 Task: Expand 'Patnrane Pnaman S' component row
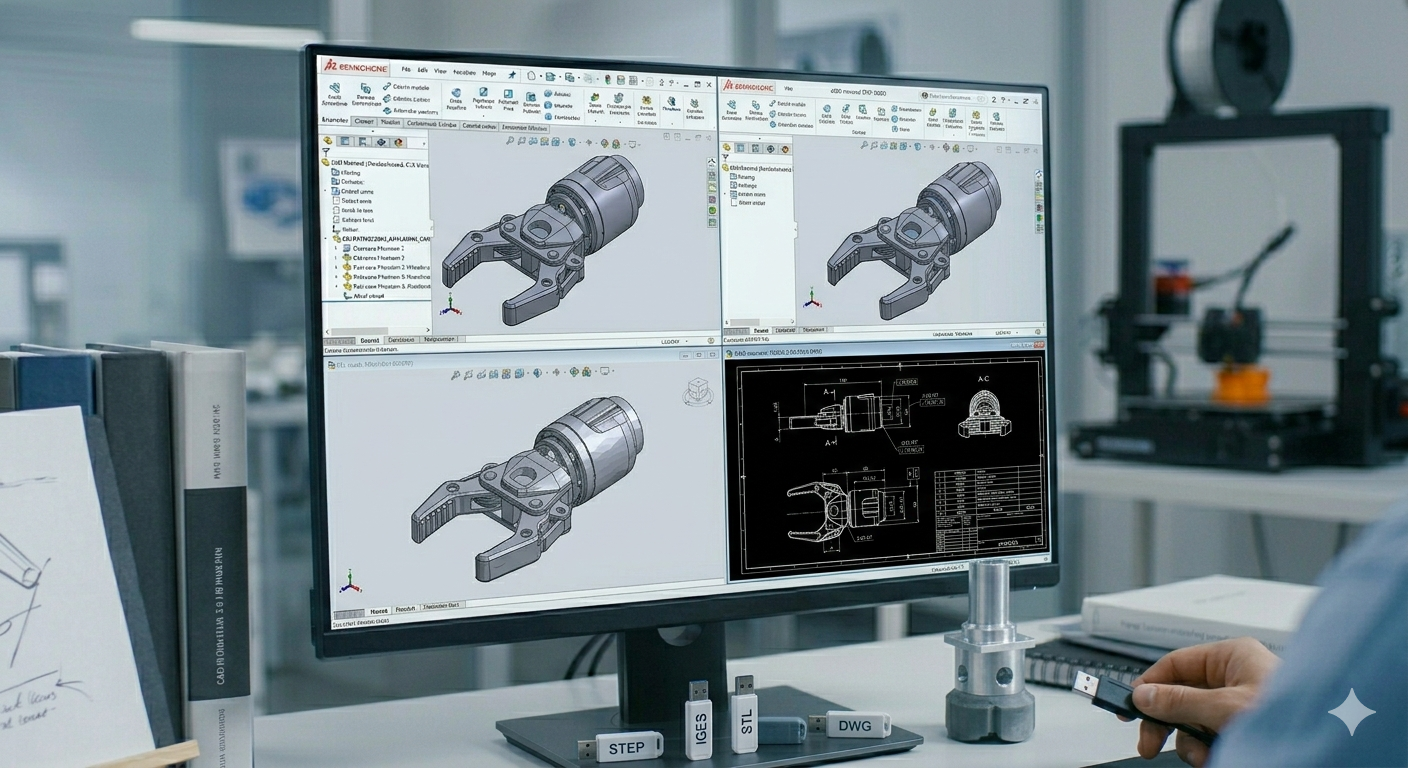336,277
